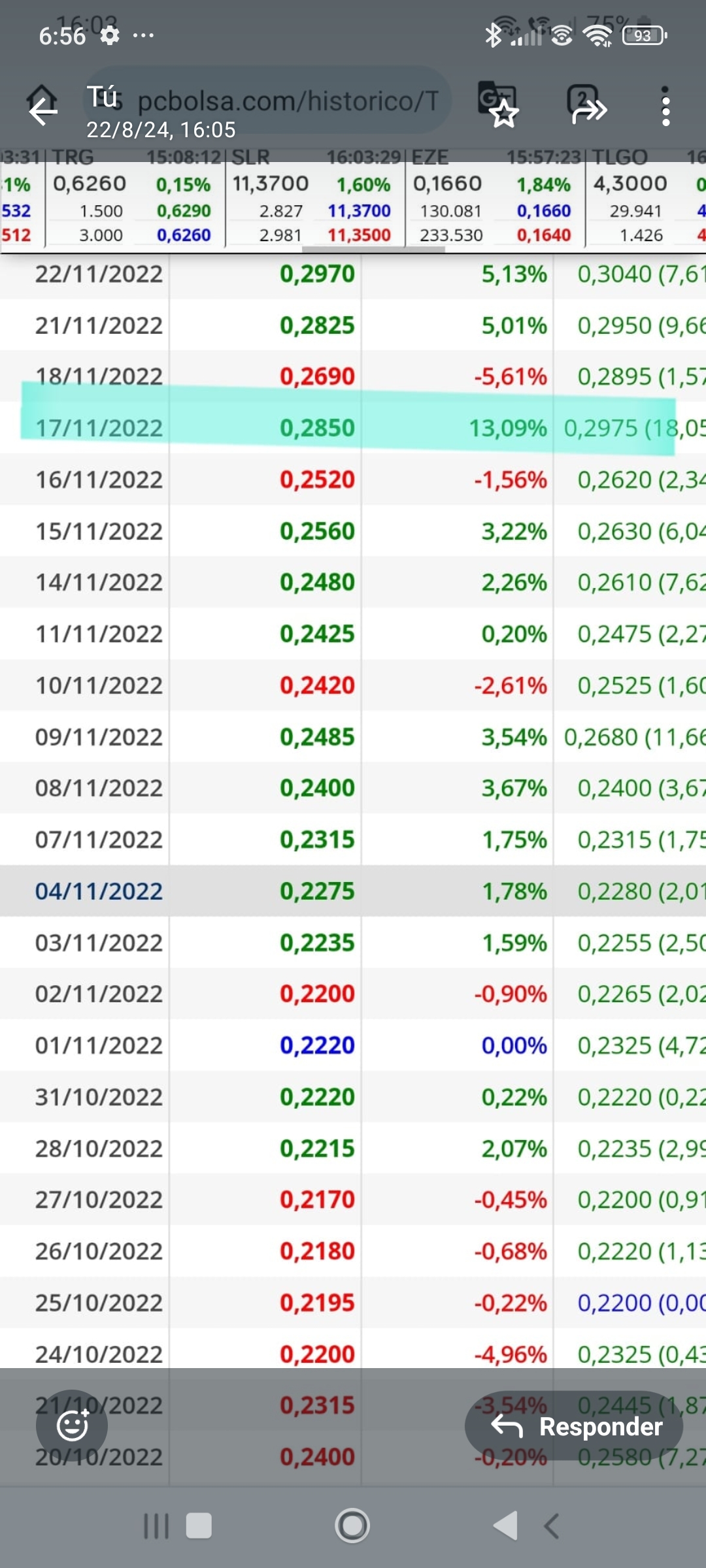Open the emoji reaction button
706x1568 pixels.
tap(72, 1426)
